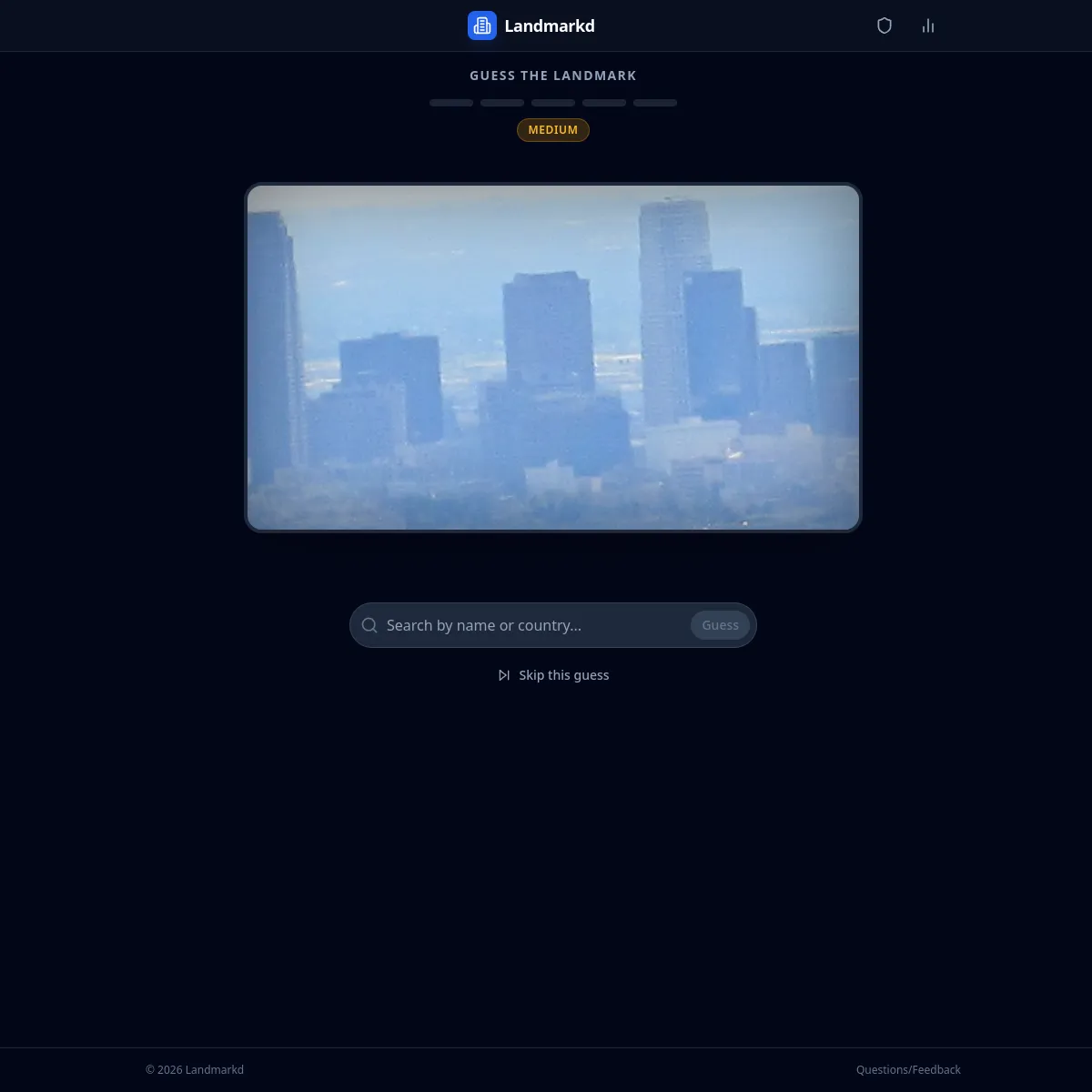The width and height of the screenshot is (1092, 1092).
Task: Open the statistics bar chart icon
Action: (x=928, y=25)
